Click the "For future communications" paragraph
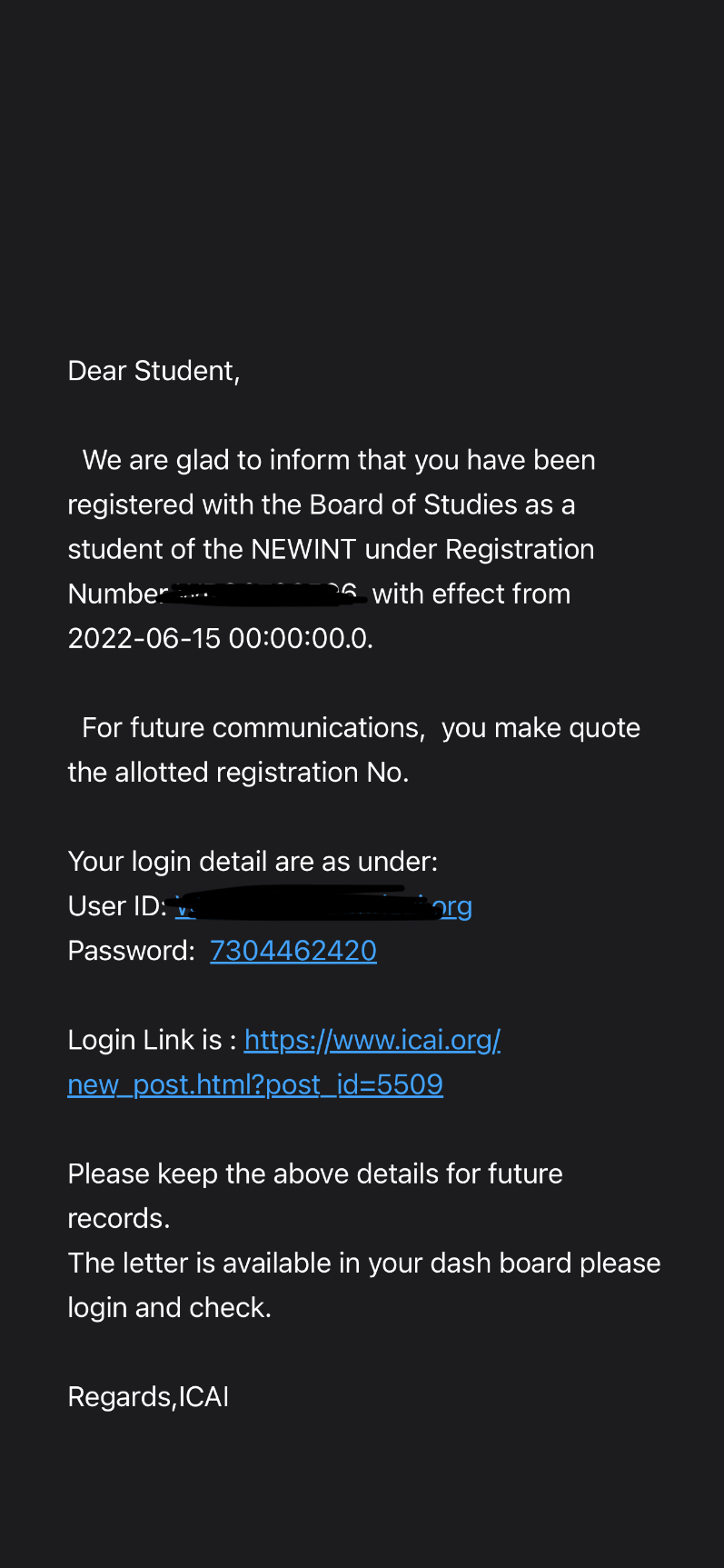 point(361,728)
